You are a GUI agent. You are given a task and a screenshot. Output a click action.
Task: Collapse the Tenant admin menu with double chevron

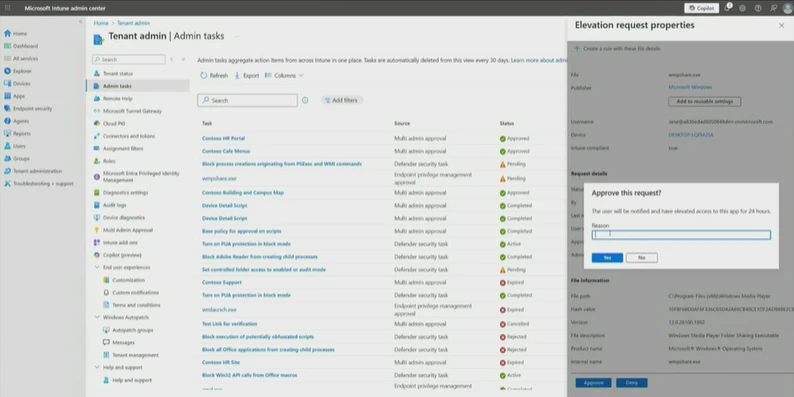183,59
